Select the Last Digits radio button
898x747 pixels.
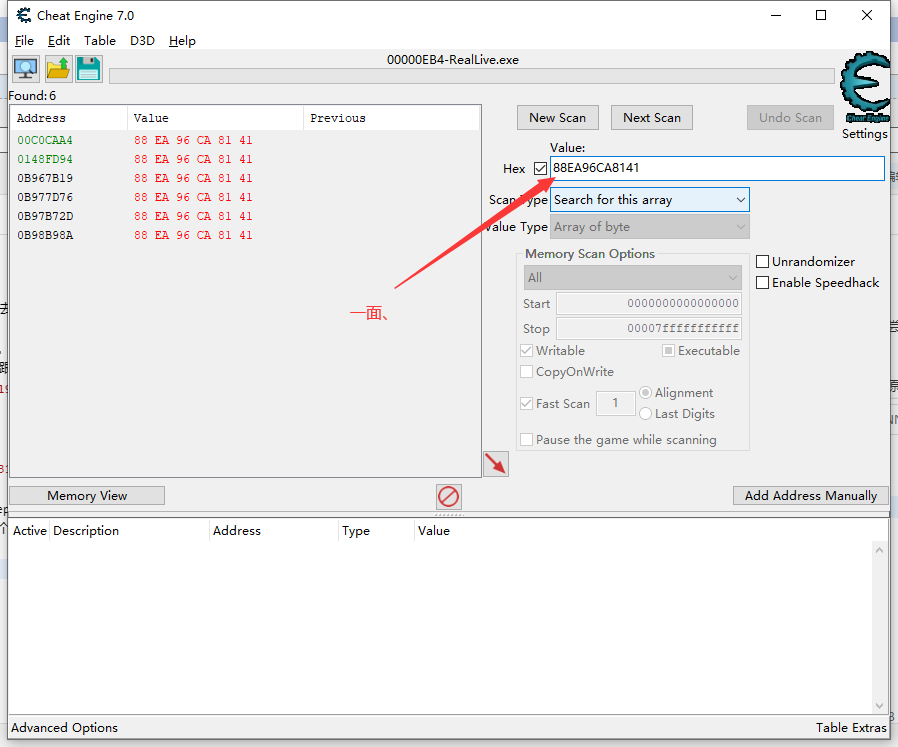click(645, 413)
